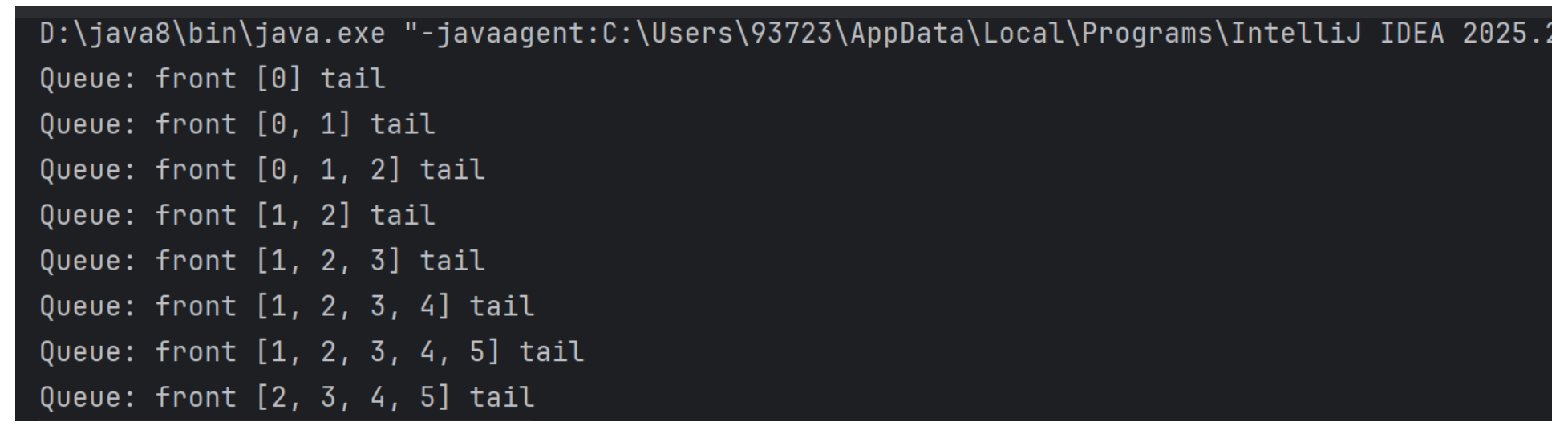Click the "[1, 2, 3, 4]" queue contents
The height and width of the screenshot is (430, 1568).
click(x=353, y=306)
